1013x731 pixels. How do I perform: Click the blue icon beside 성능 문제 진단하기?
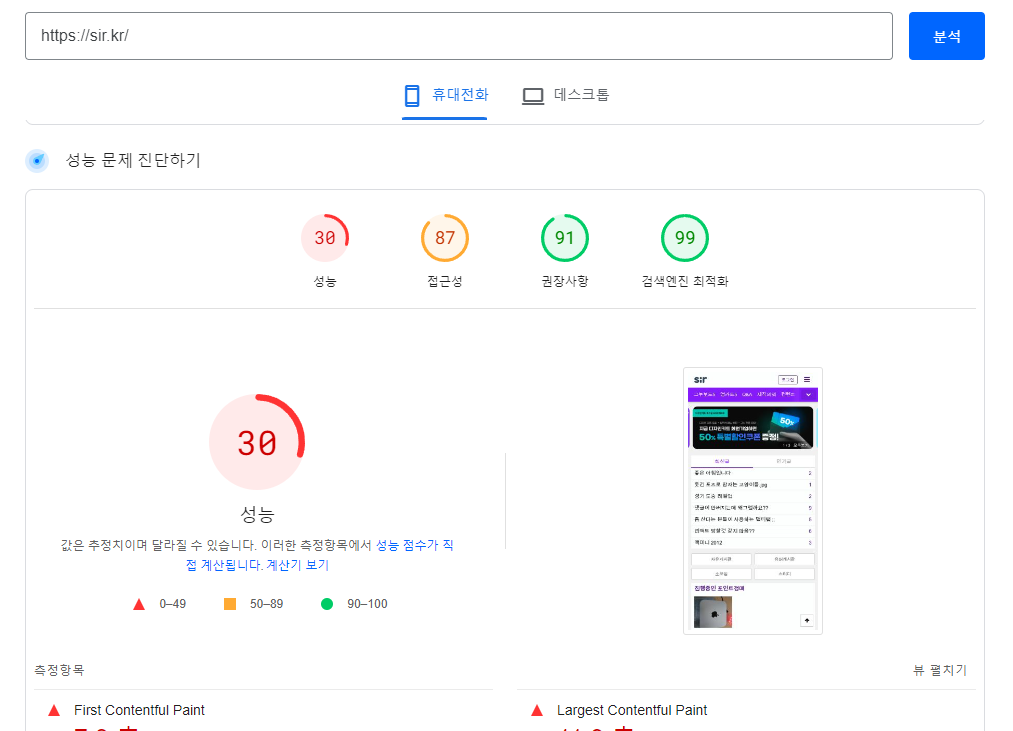[x=37, y=160]
